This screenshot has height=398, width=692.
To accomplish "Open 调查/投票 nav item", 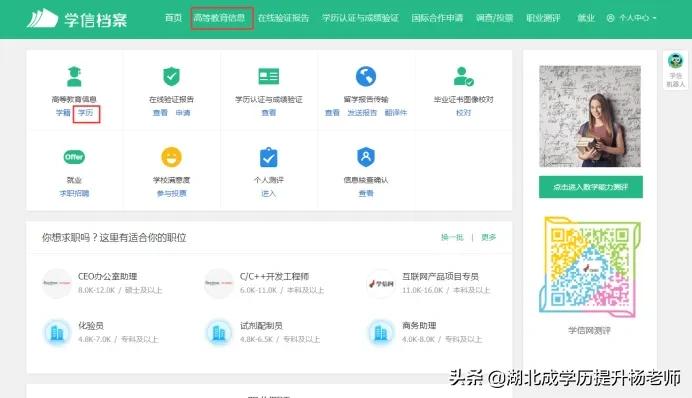I will tap(494, 18).
